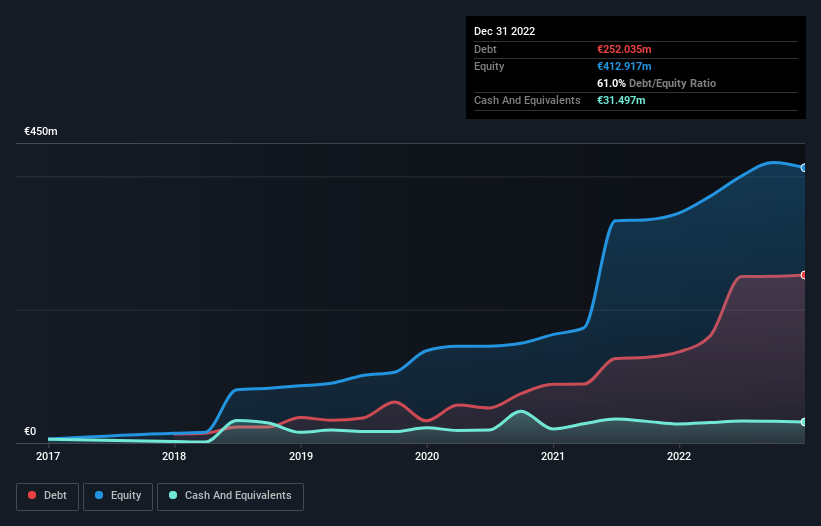Image resolution: width=821 pixels, height=526 pixels.
Task: Click the Debt label in tooltip
Action: tap(485, 49)
